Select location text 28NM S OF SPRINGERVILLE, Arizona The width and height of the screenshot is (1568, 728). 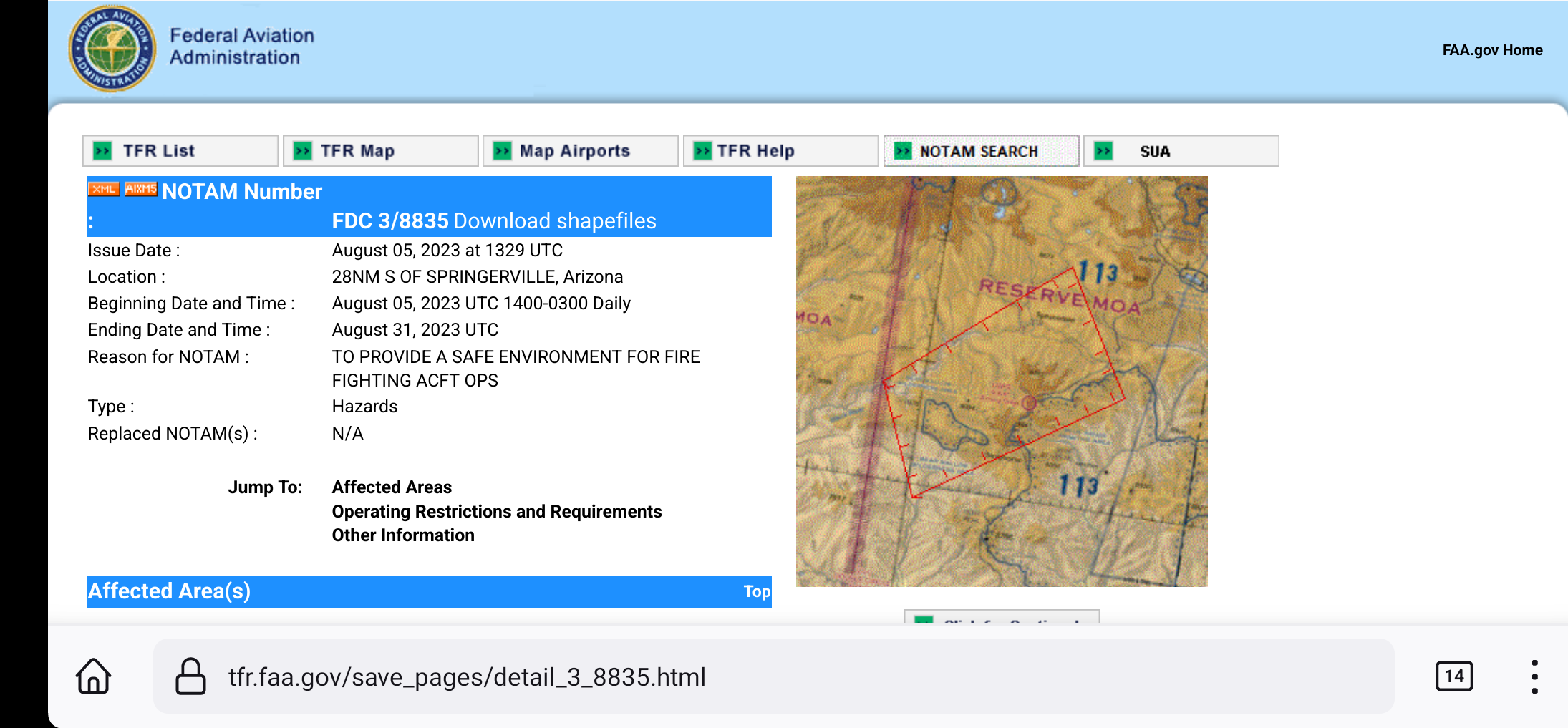click(478, 277)
